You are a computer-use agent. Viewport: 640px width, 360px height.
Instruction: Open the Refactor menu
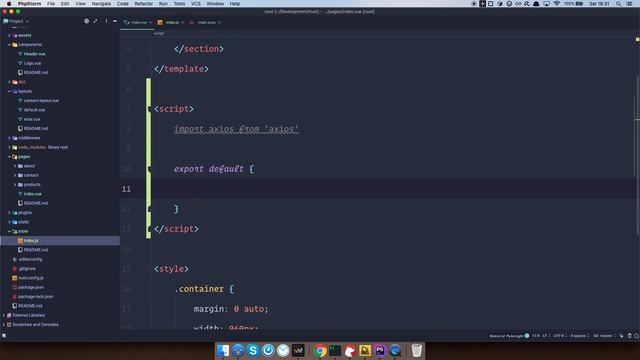144,4
